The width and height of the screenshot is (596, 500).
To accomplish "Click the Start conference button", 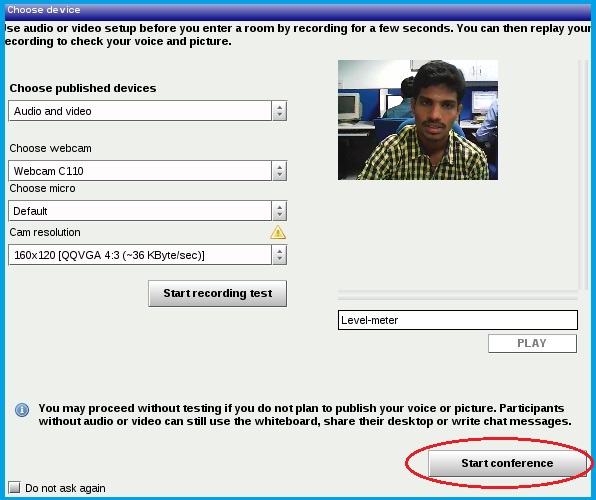I will point(507,463).
